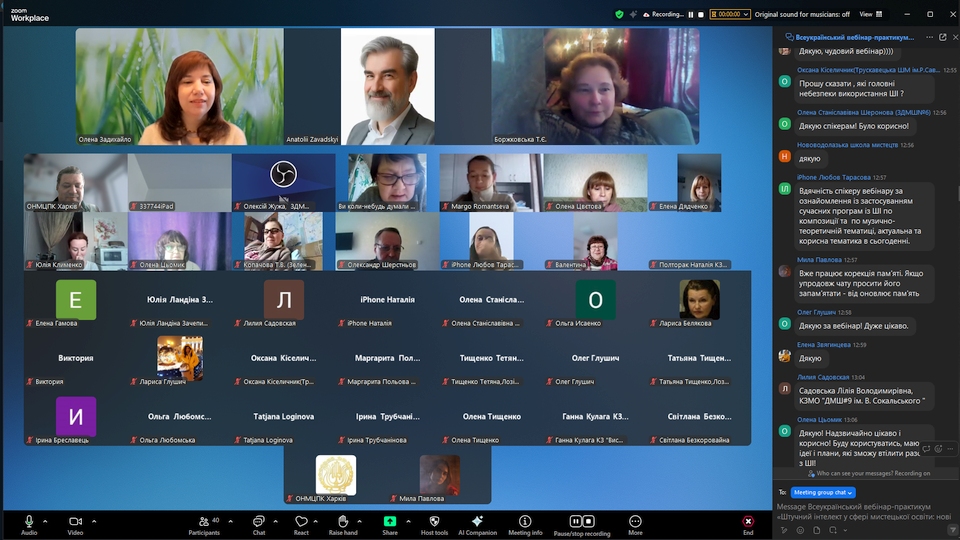Image resolution: width=960 pixels, height=540 pixels.
Task: Expand the arrow next to Raise hand
Action: (359, 522)
